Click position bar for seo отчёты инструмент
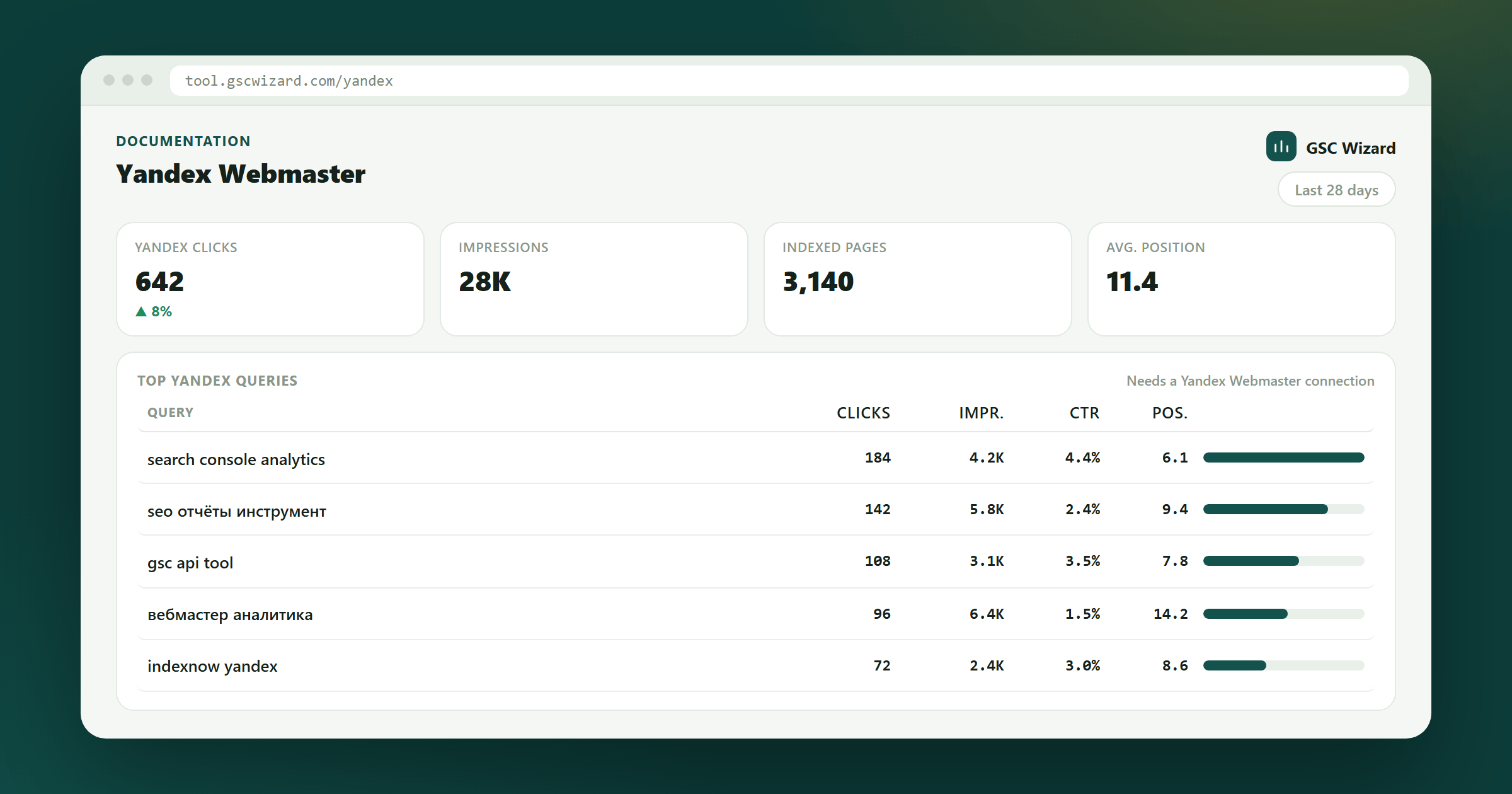Screen dimensions: 1512x794 [1283, 509]
